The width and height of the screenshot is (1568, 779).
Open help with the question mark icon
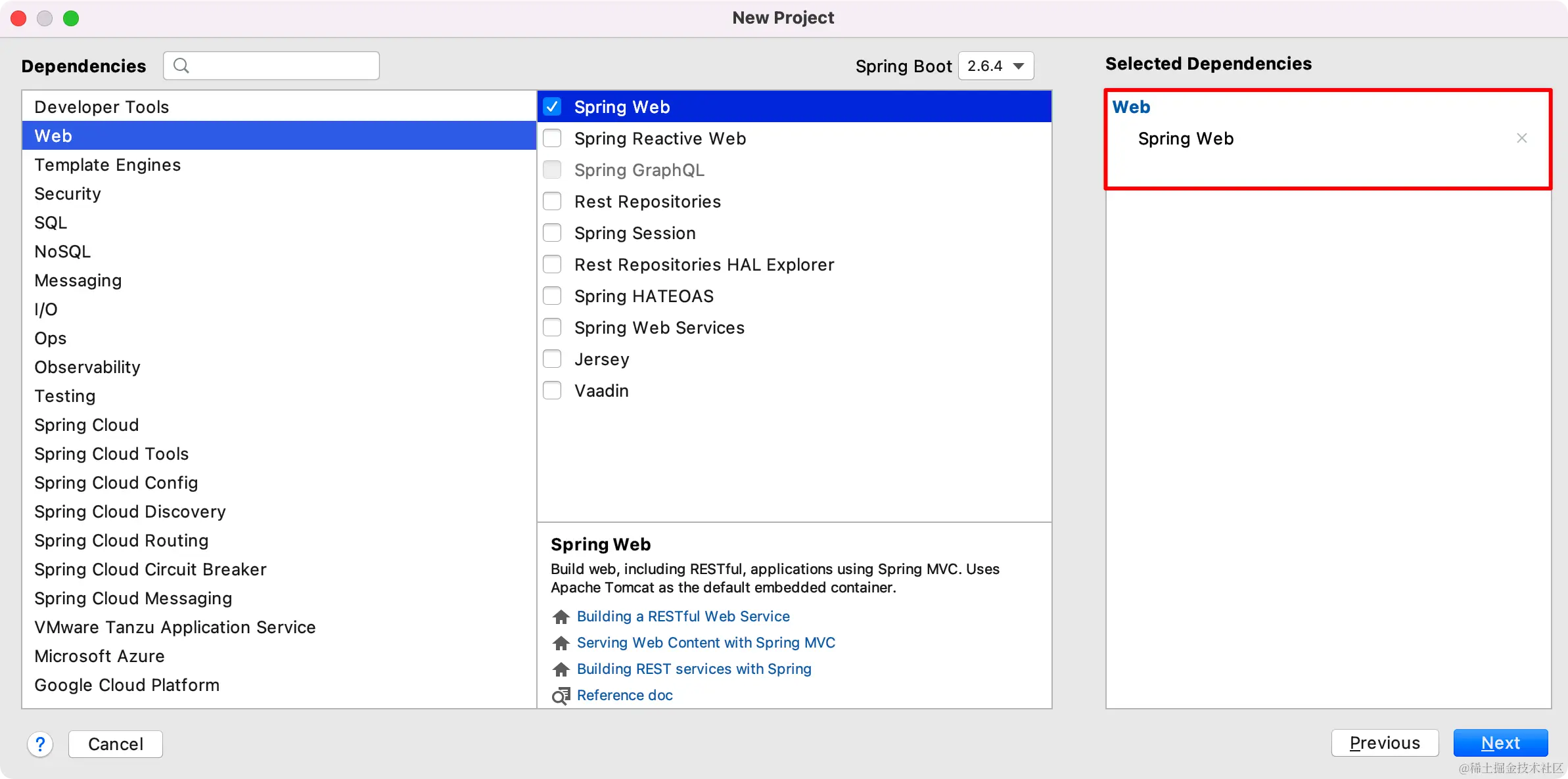(x=40, y=744)
